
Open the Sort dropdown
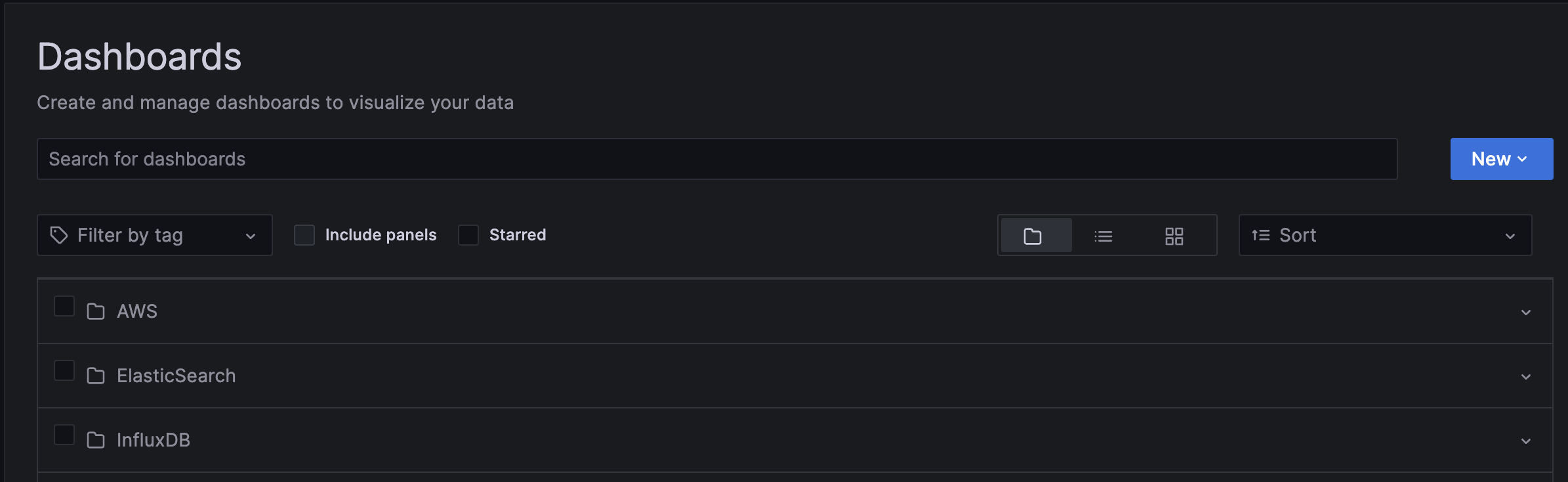point(1510,235)
